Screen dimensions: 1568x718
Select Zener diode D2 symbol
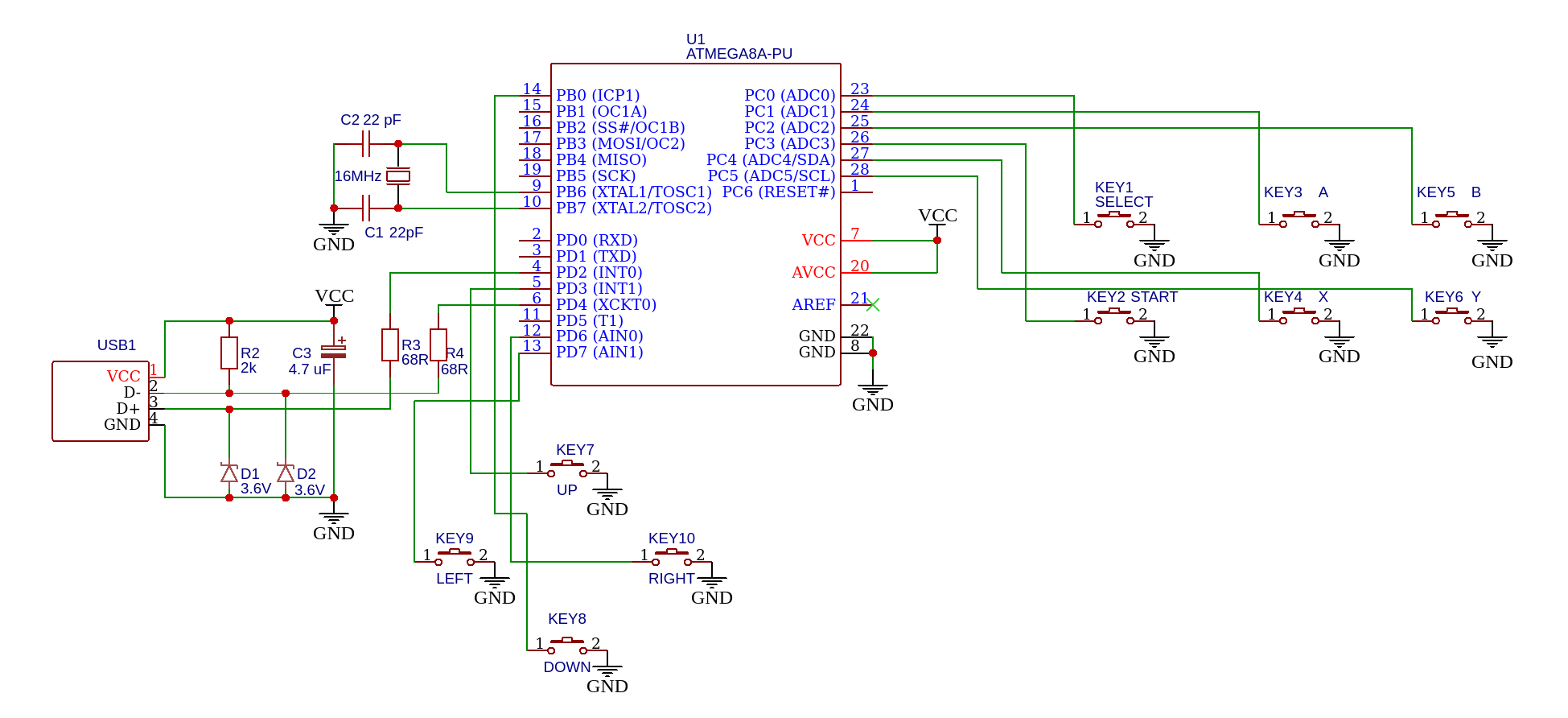coord(286,473)
